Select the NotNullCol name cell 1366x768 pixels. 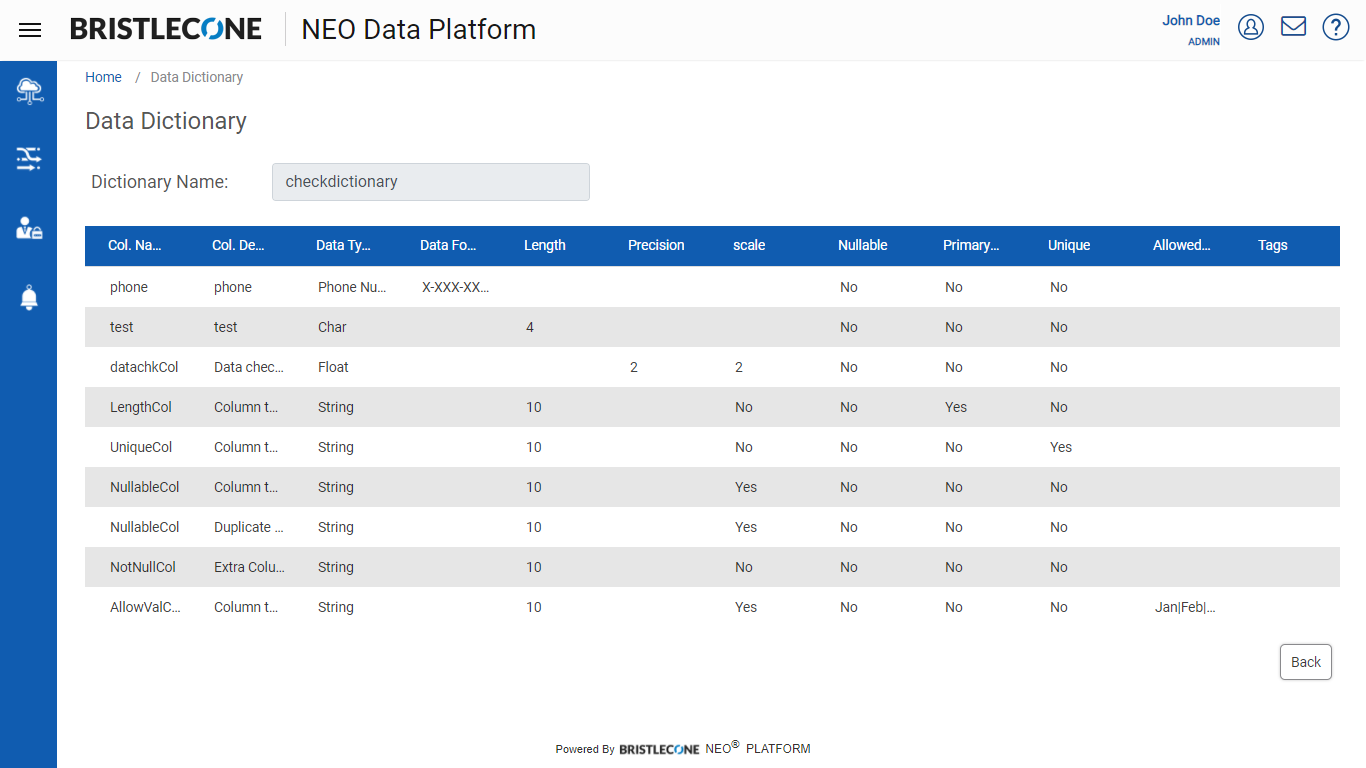coord(143,567)
